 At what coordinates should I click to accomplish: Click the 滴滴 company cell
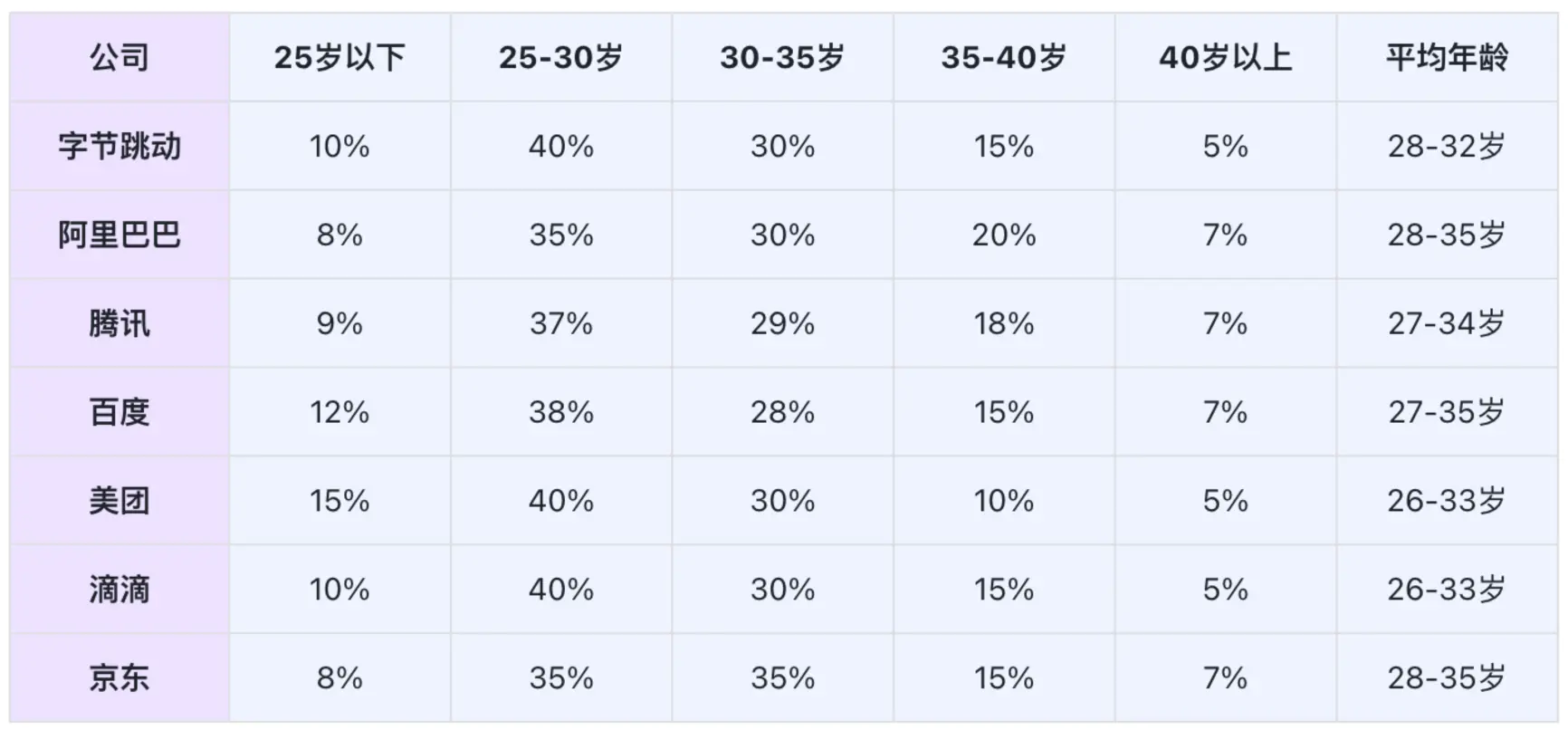coord(120,590)
